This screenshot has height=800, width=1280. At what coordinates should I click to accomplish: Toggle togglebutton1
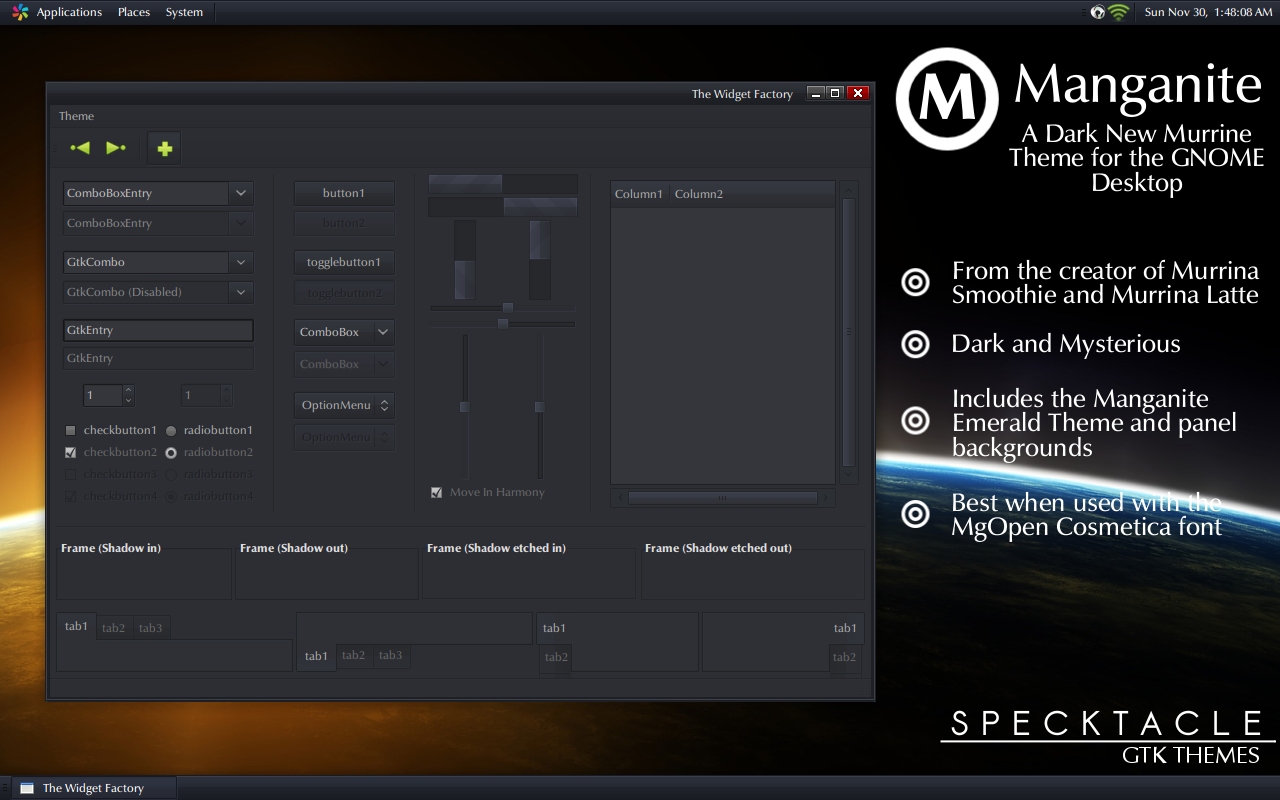[x=344, y=262]
